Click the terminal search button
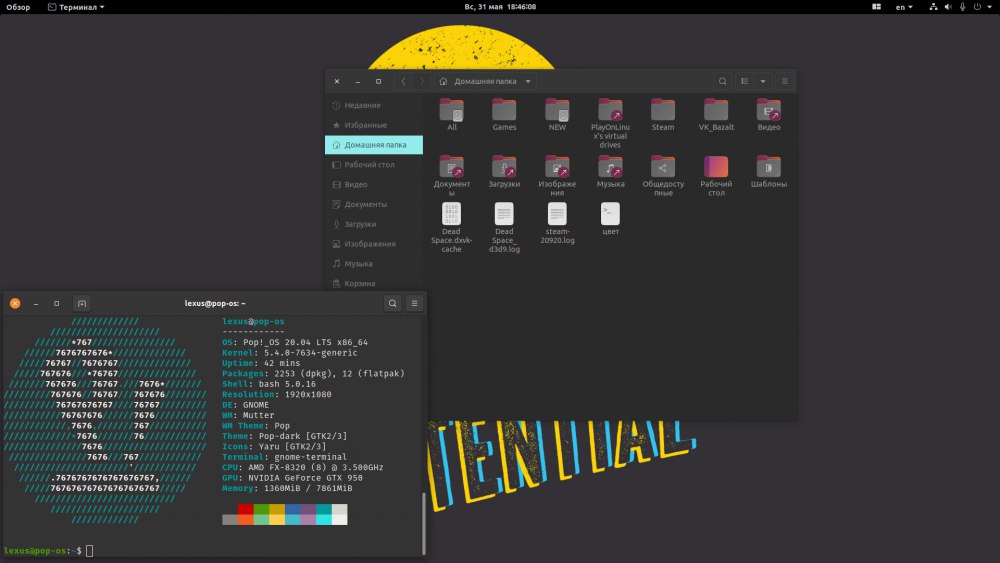Screen dimensions: 1000x563 click(392, 303)
